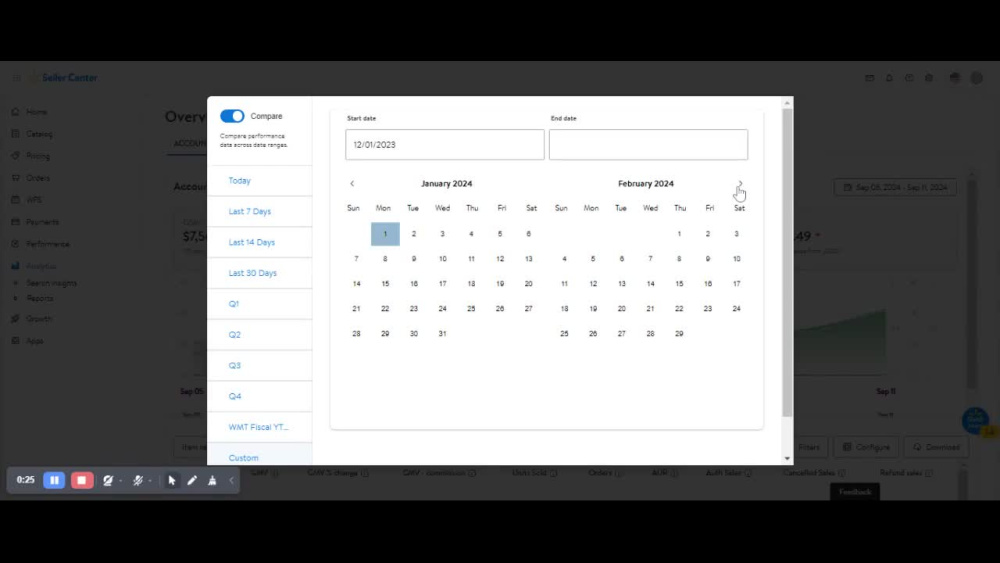Image resolution: width=1000 pixels, height=563 pixels.
Task: Click the February 2024 month heading
Action: [645, 184]
